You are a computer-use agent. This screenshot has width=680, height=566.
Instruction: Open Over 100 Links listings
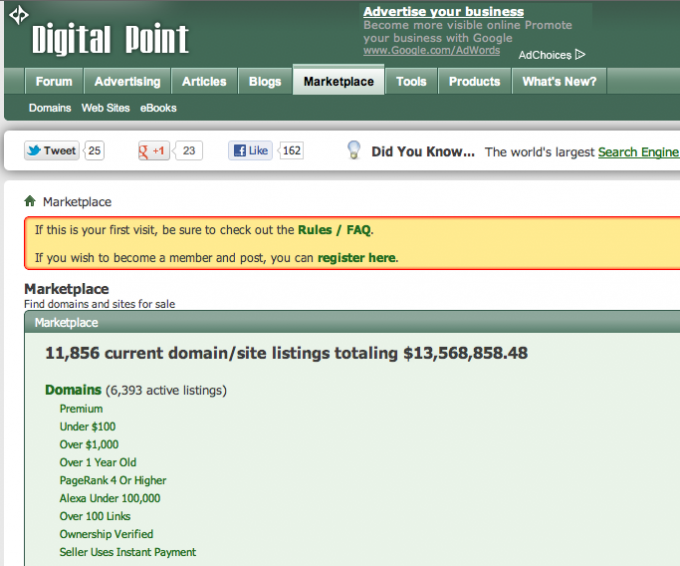coord(95,516)
